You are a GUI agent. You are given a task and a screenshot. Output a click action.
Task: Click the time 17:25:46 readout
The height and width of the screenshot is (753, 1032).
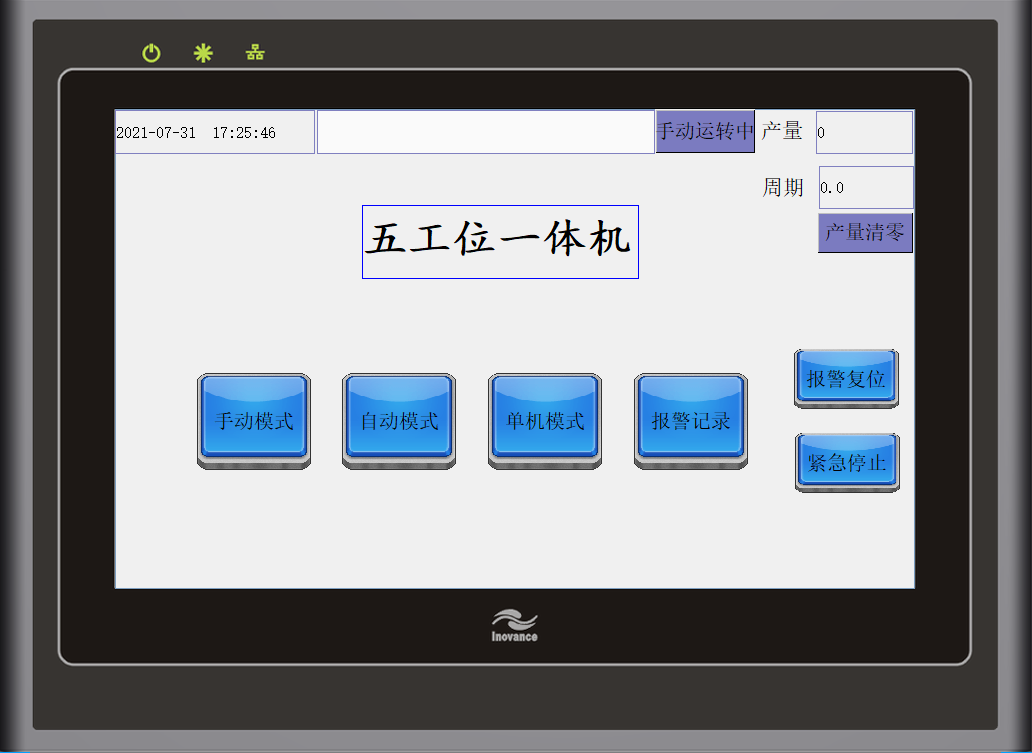pos(244,133)
